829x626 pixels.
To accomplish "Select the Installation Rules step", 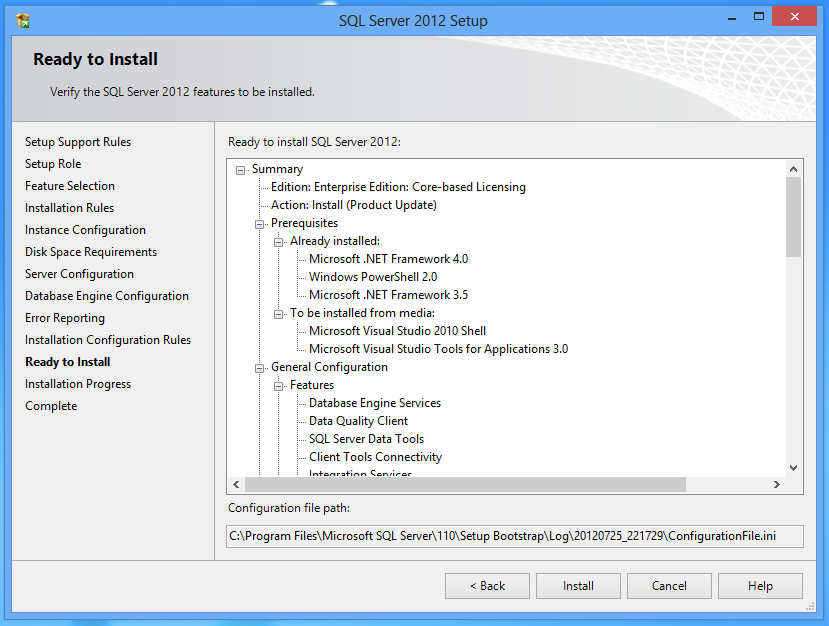I will tap(69, 208).
